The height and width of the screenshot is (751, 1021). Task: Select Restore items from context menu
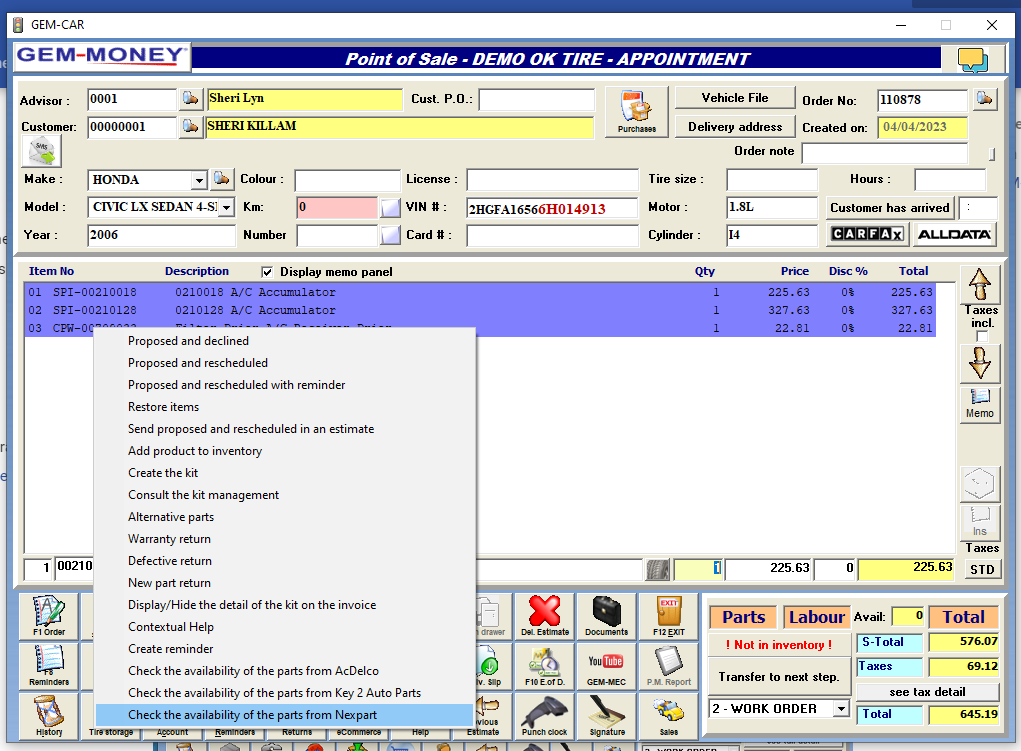tap(163, 407)
